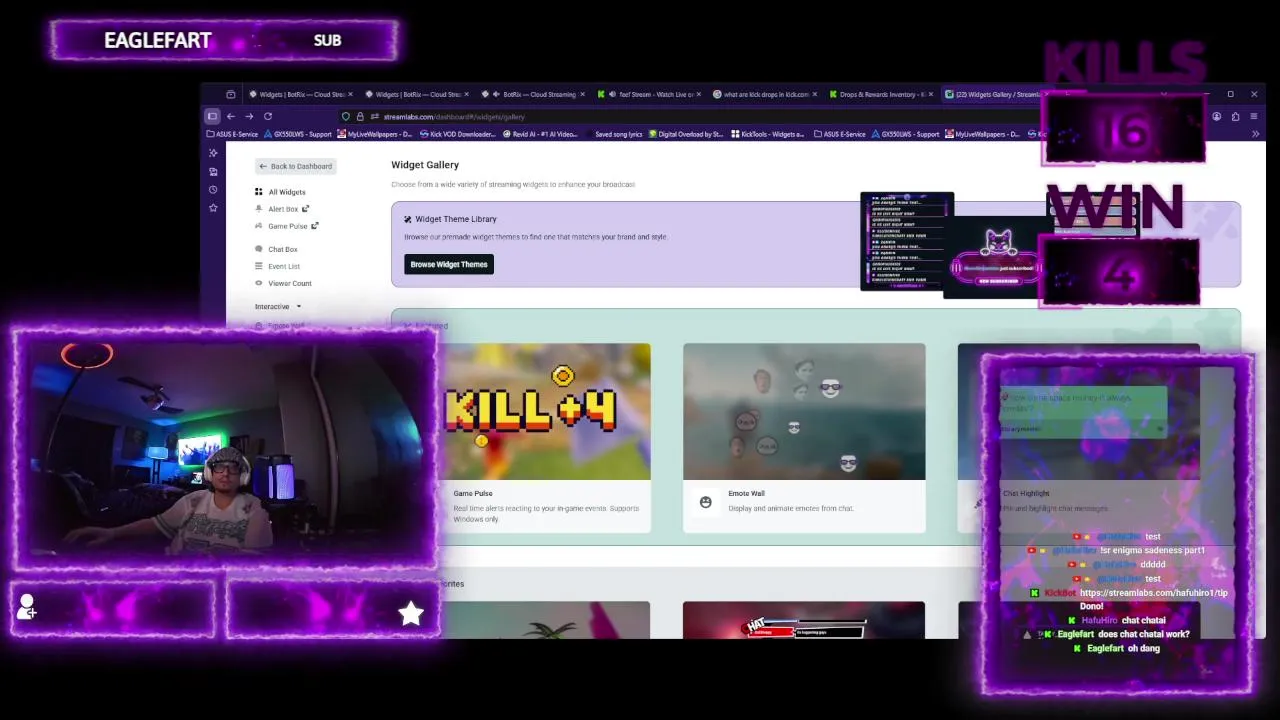Open browser profile icon in toolbar
1280x720 pixels.
point(1217,116)
